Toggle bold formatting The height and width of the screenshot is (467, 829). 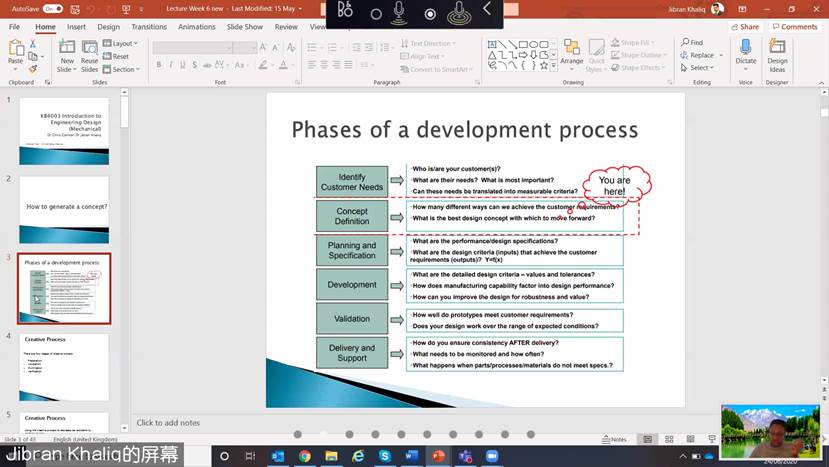coord(158,65)
